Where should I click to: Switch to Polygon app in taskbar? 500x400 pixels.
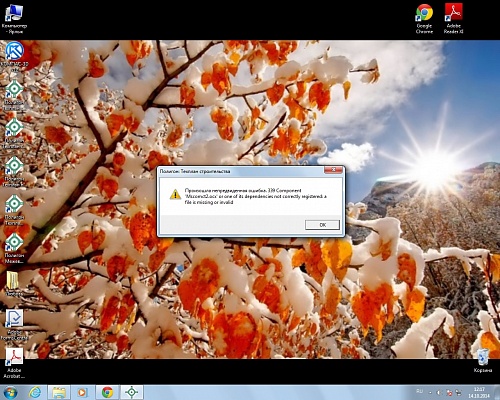[x=132, y=393]
